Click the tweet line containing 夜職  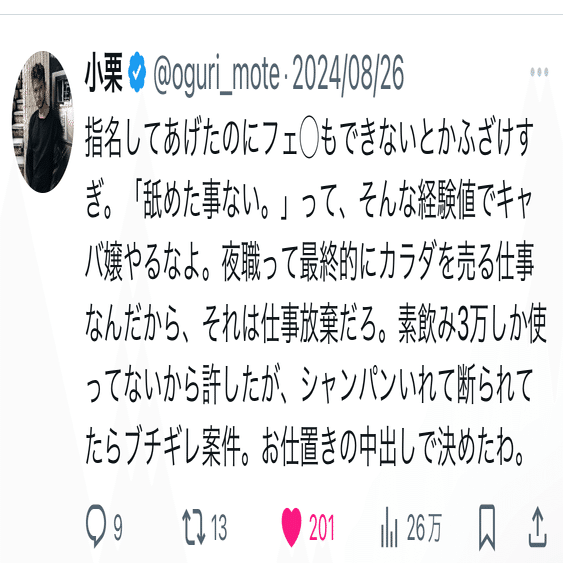310,261
